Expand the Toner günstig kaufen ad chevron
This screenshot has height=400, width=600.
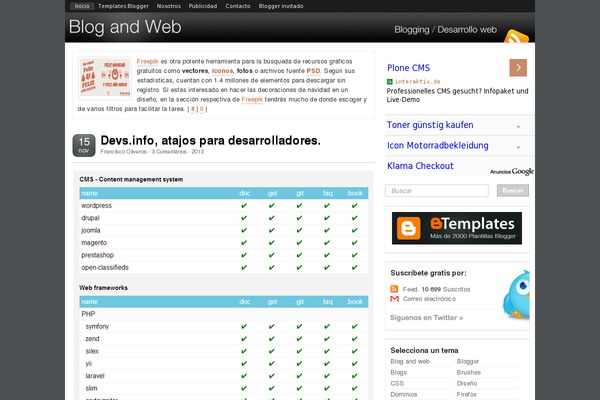point(518,126)
